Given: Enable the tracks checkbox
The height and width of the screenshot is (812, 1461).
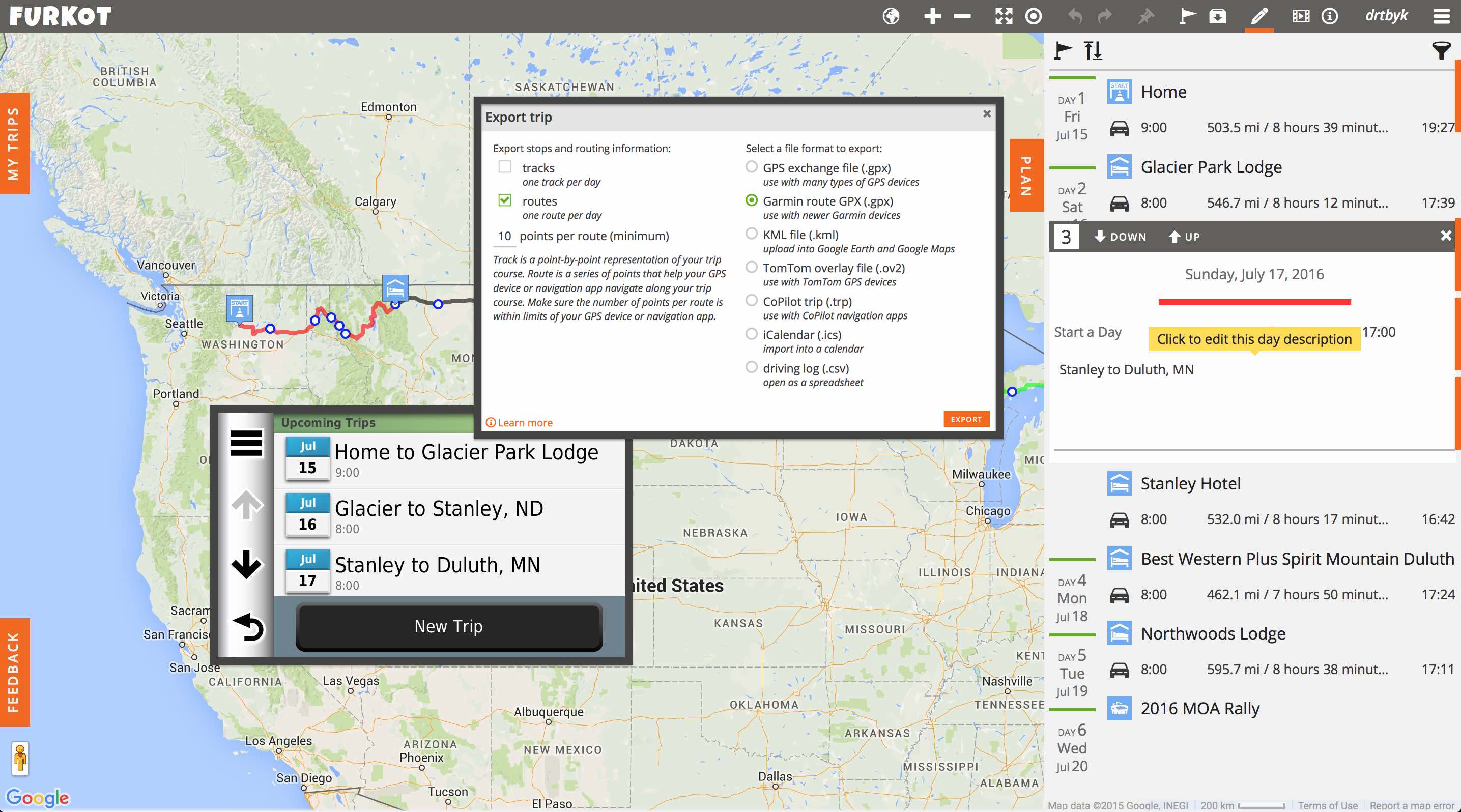Looking at the screenshot, I should click(x=504, y=167).
